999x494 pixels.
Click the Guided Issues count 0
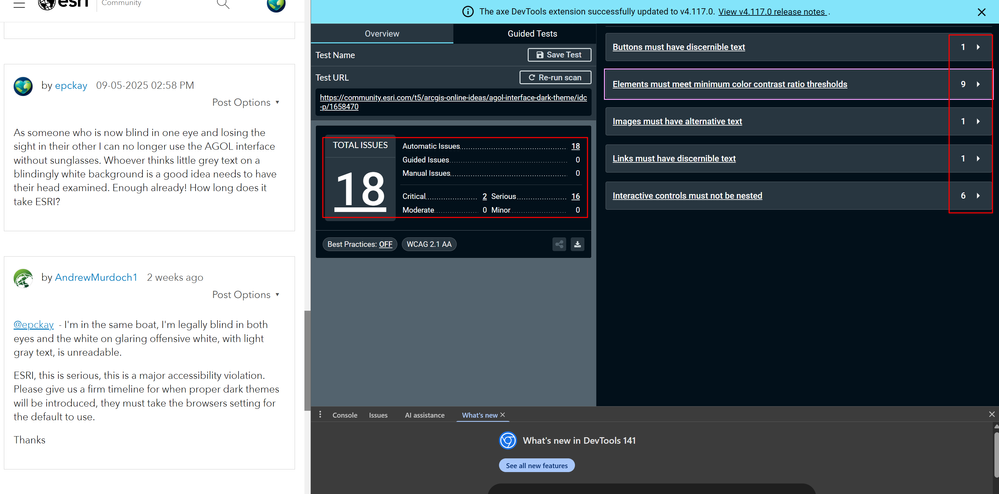click(577, 160)
